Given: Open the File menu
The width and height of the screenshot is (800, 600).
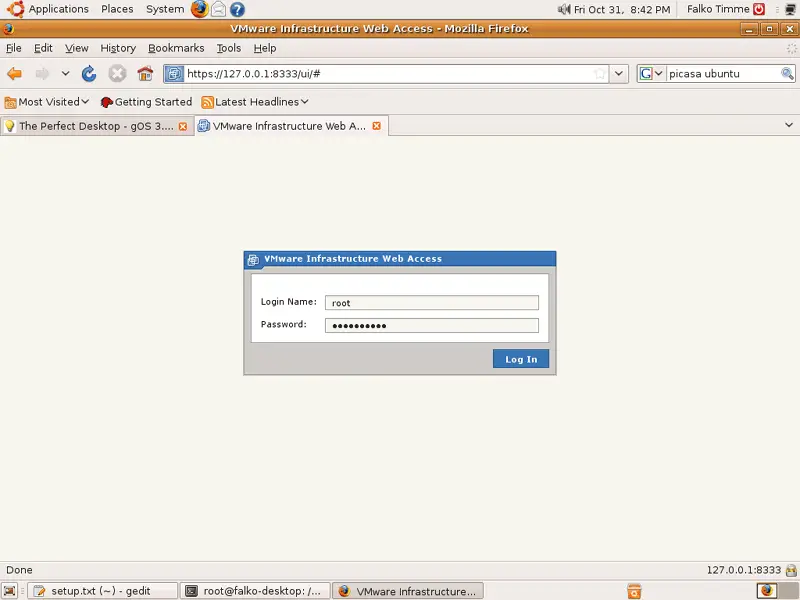Looking at the screenshot, I should (14, 48).
